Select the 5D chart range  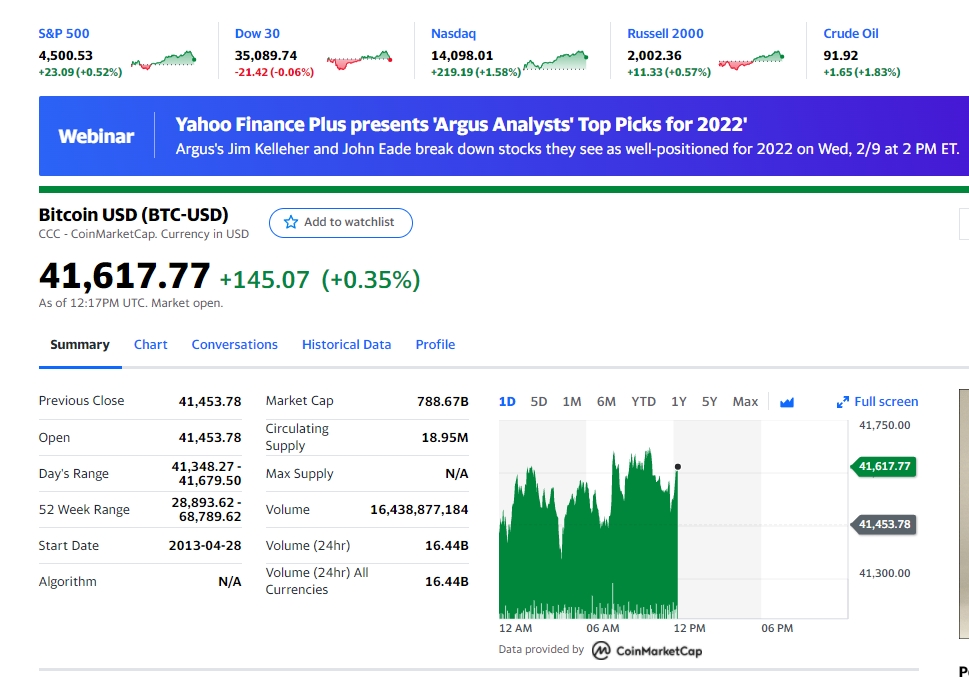(x=539, y=402)
